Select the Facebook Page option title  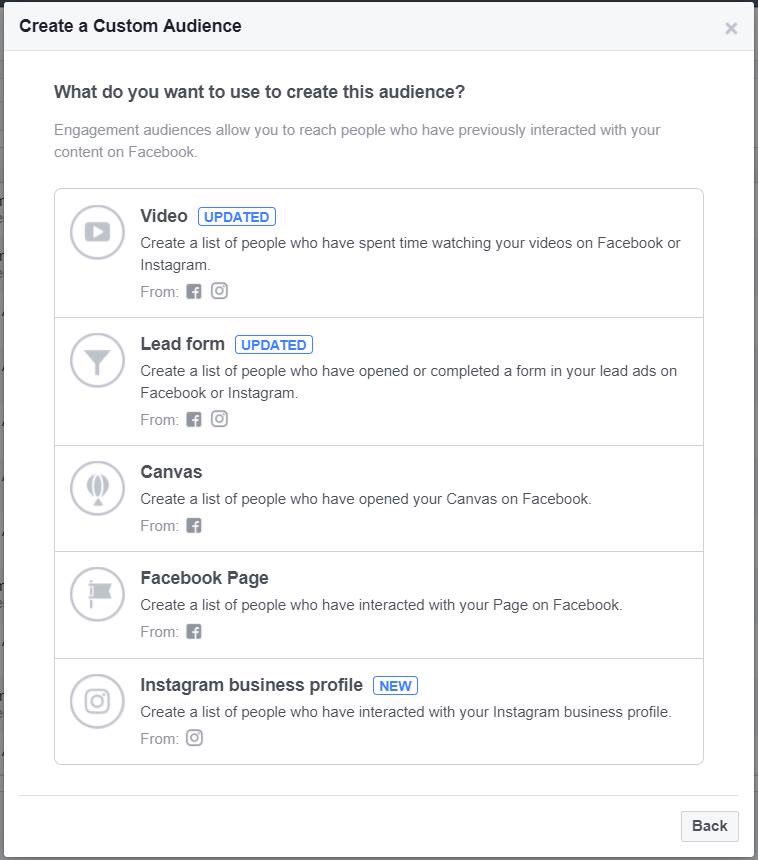(x=205, y=578)
